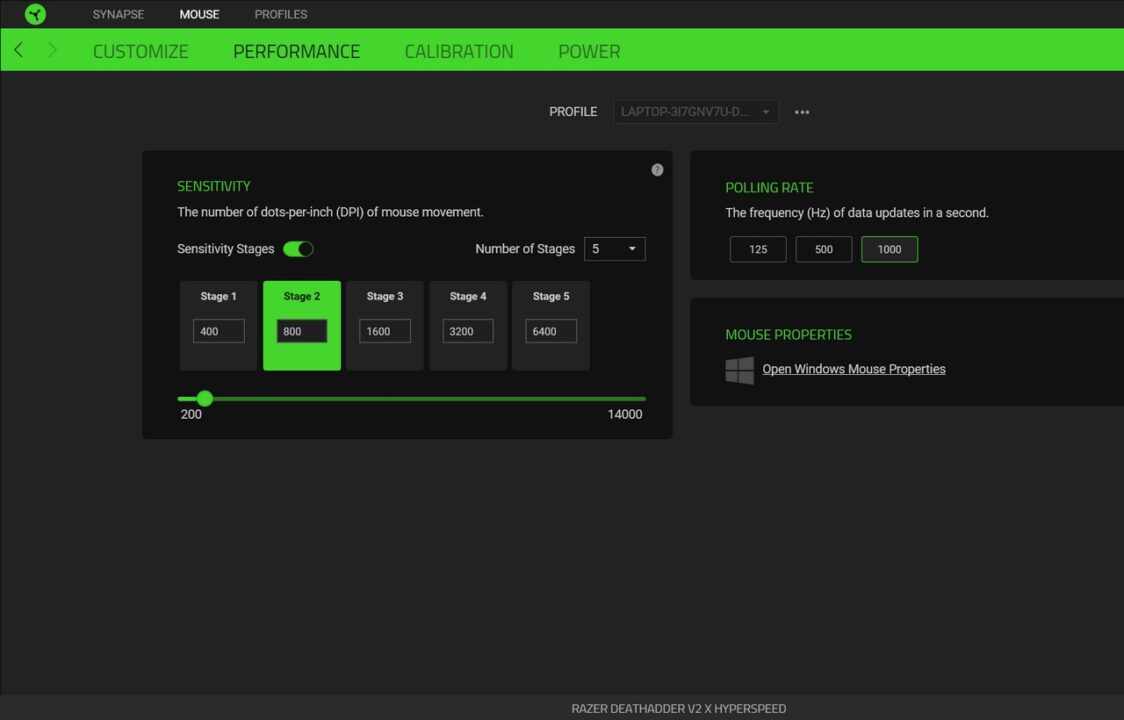Click the DPI sensitivity slider handle
Viewport: 1124px width, 720px height.
point(204,398)
